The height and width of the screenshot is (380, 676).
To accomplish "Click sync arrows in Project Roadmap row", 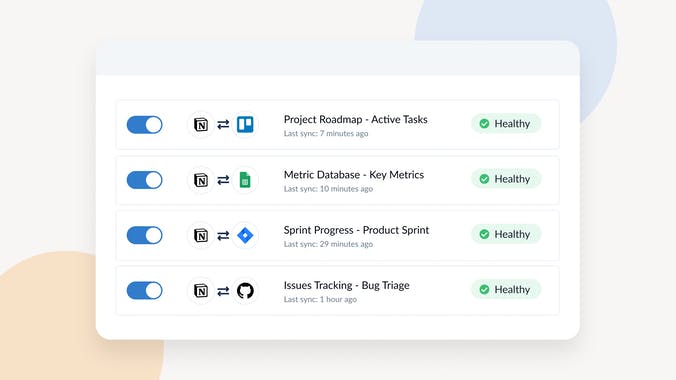I will [223, 125].
